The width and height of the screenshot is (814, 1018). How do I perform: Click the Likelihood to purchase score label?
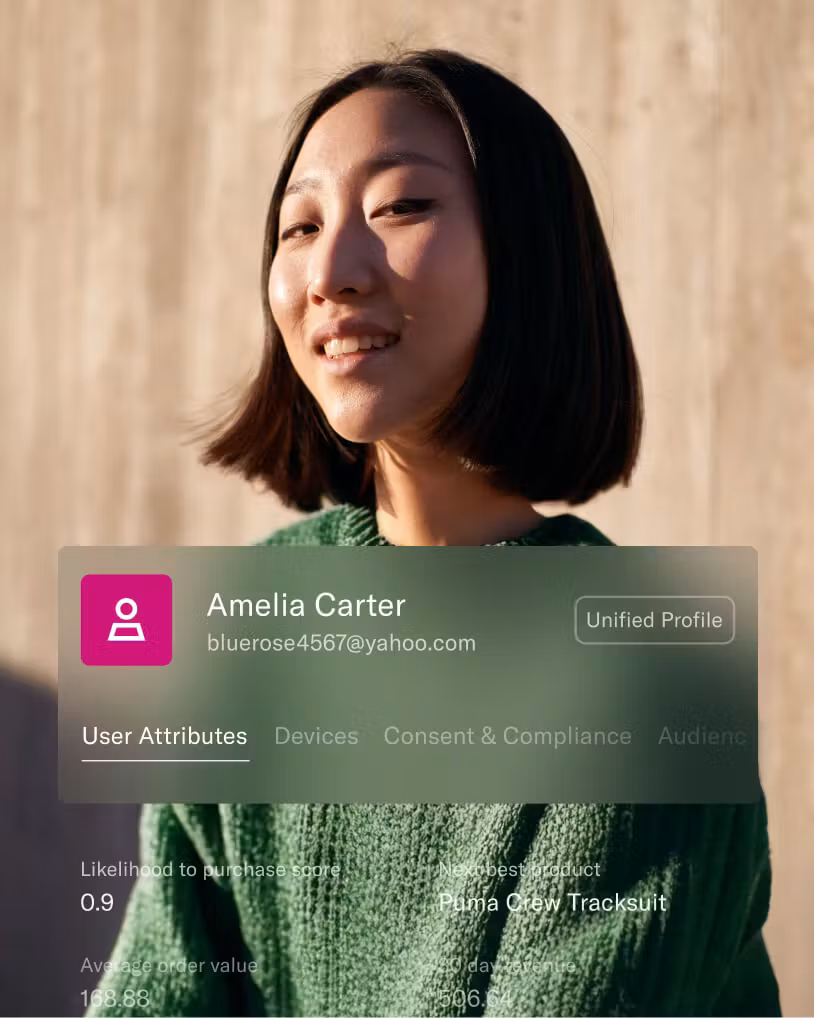(209, 869)
